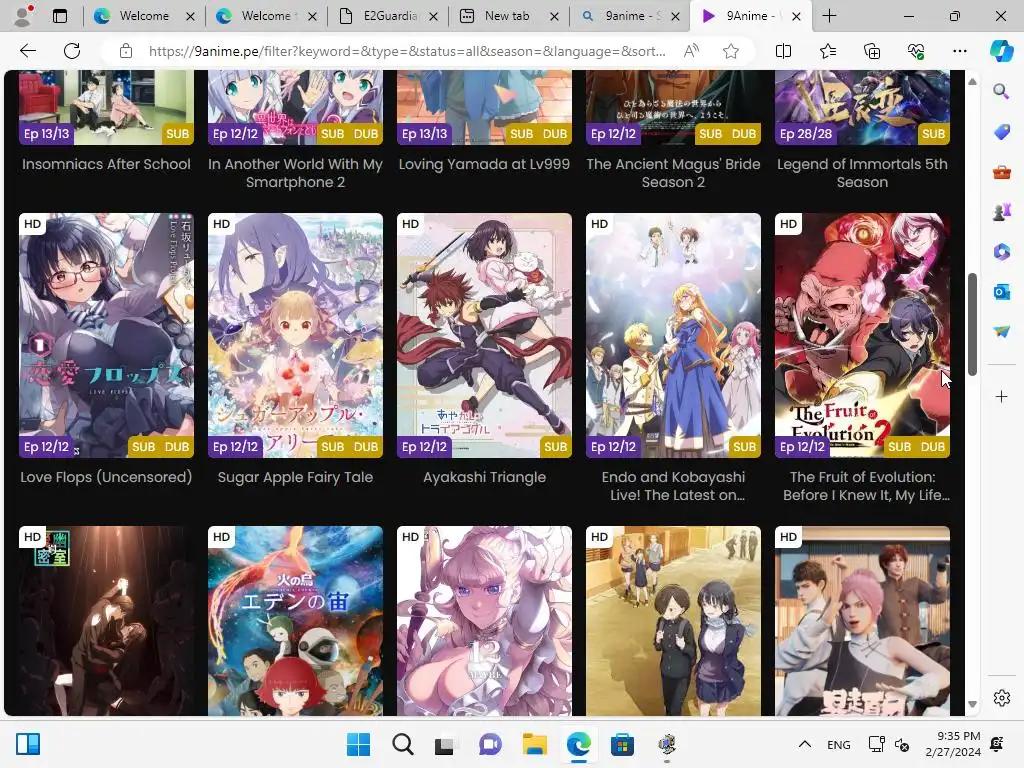Close the E2Guardian tab
The height and width of the screenshot is (768, 1024).
433,16
